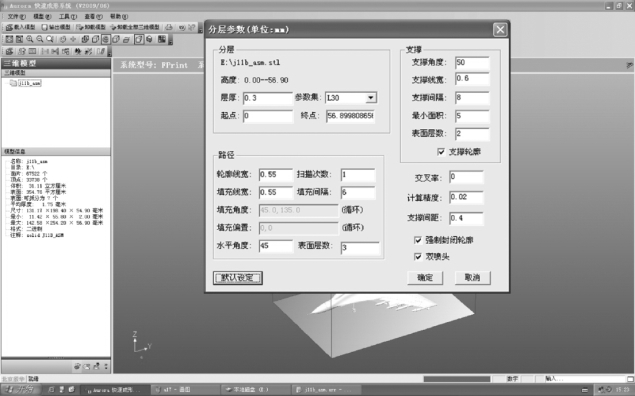Click the 卸载模型 unload model toolbar button
Screen dimensions: 635x396
(x=90, y=27)
